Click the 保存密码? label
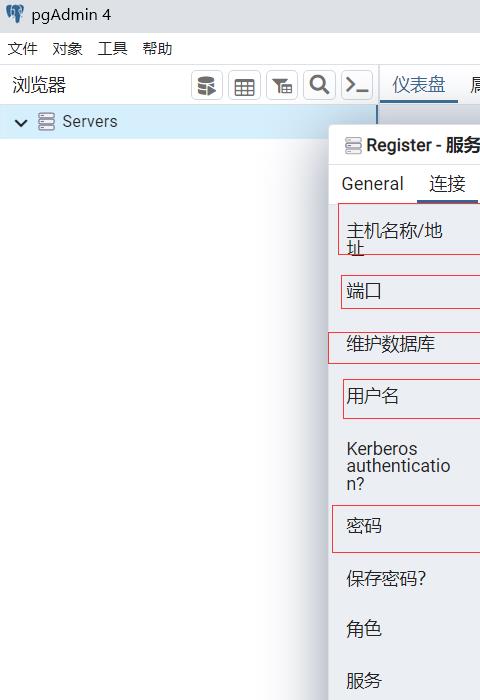This screenshot has width=480, height=700. tap(386, 578)
